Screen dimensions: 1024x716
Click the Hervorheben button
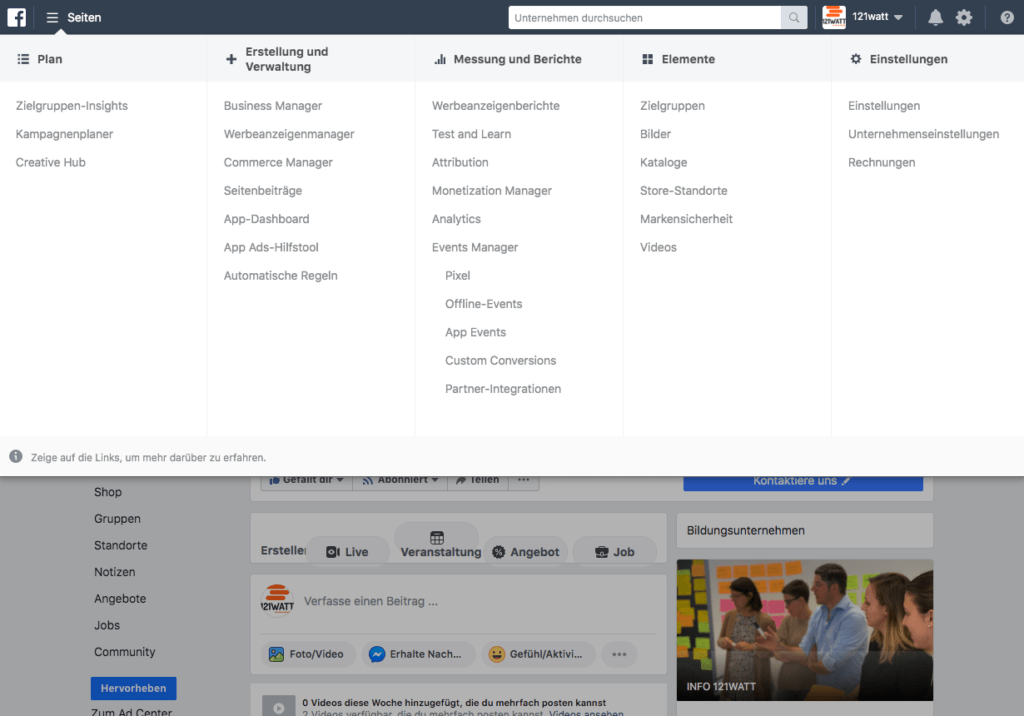coord(133,688)
